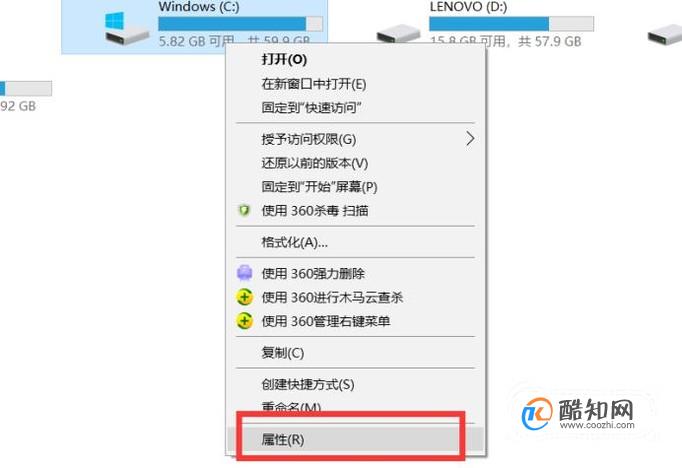The image size is (682, 468).
Task: Choose 在新窗口中打开(E)
Action: 314,84
